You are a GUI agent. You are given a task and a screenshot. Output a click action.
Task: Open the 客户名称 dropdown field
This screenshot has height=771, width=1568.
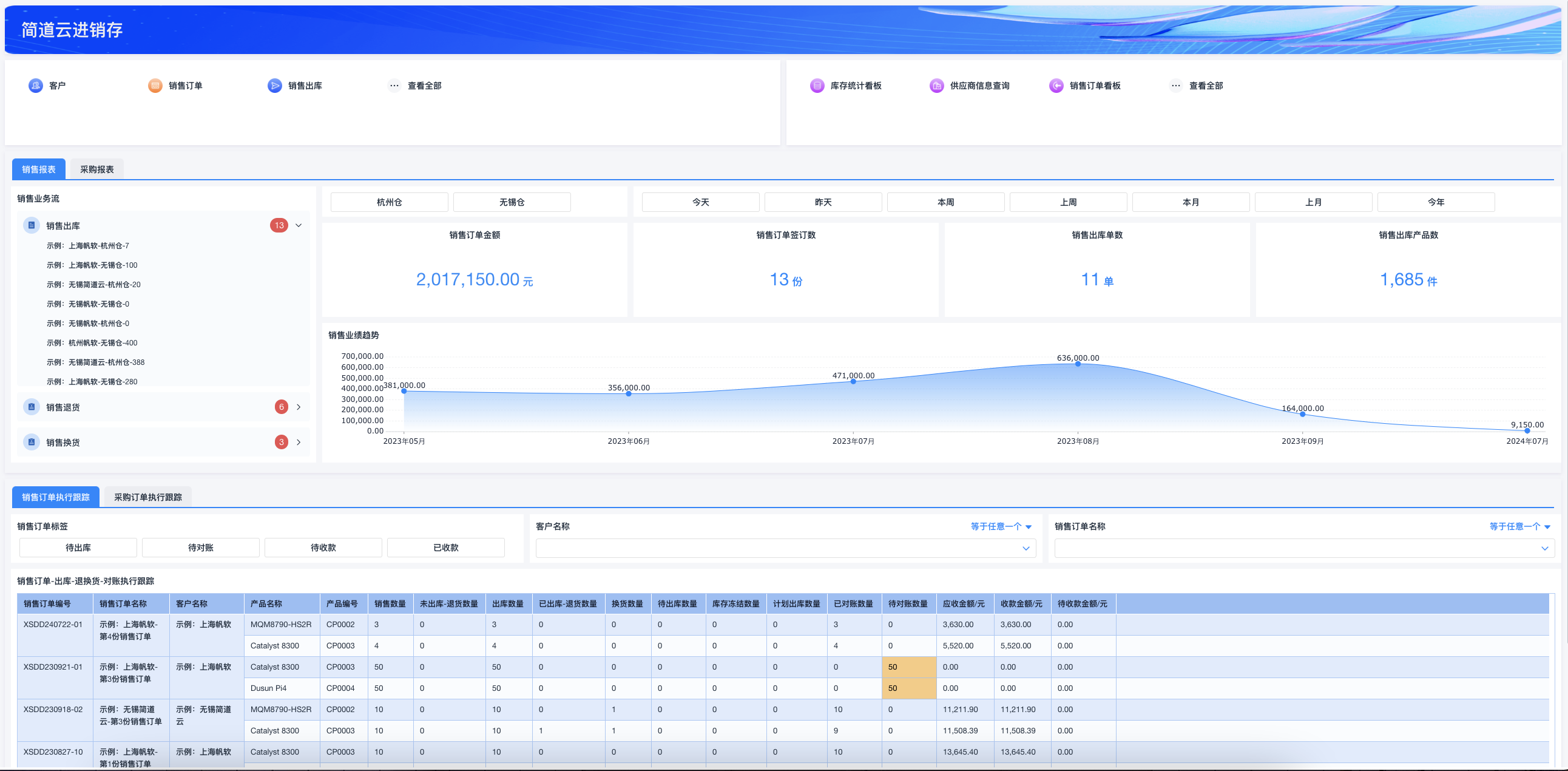point(785,548)
